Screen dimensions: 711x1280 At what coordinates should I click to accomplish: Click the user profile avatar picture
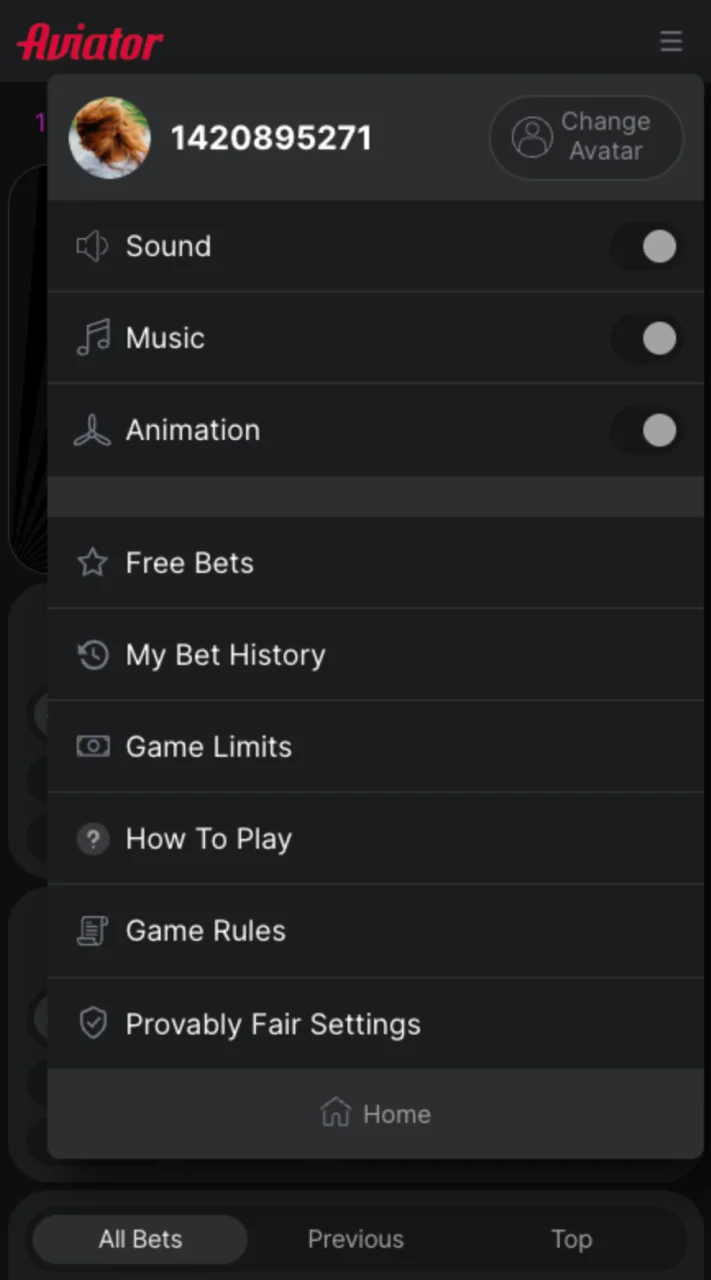(x=110, y=138)
